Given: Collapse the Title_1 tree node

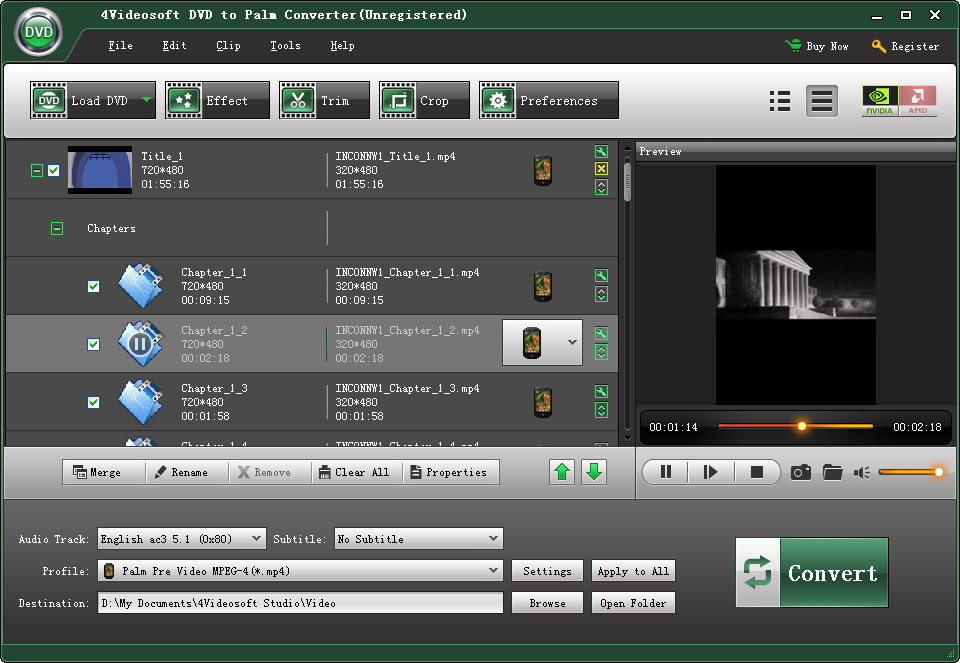Looking at the screenshot, I should 37,170.
